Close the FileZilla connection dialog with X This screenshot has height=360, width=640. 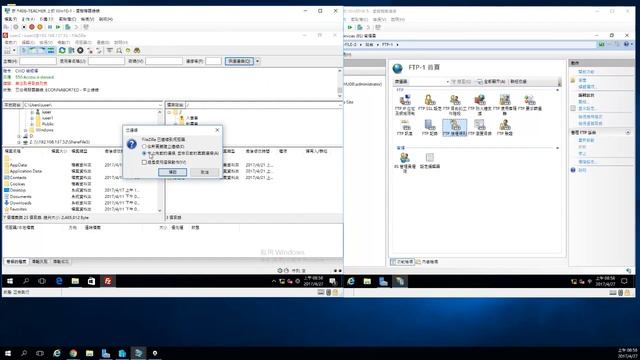click(x=217, y=130)
